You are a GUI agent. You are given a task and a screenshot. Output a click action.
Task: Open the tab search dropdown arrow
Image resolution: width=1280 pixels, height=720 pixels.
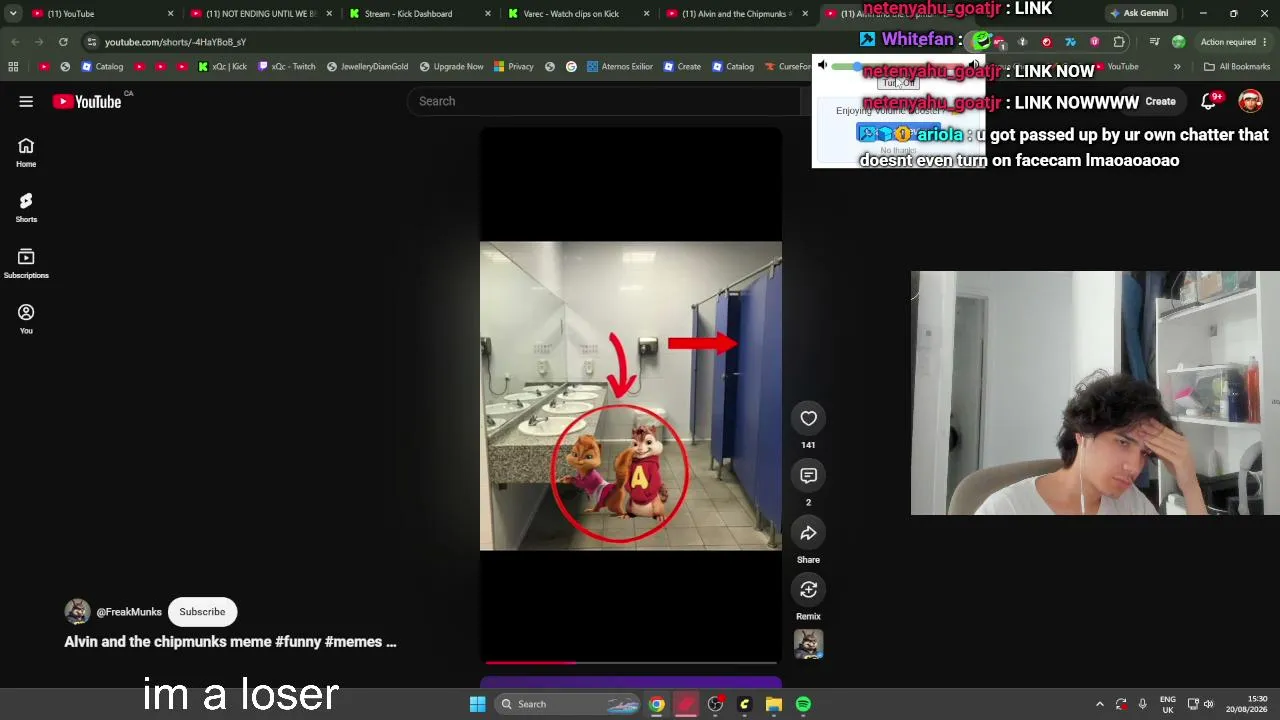(x=13, y=13)
